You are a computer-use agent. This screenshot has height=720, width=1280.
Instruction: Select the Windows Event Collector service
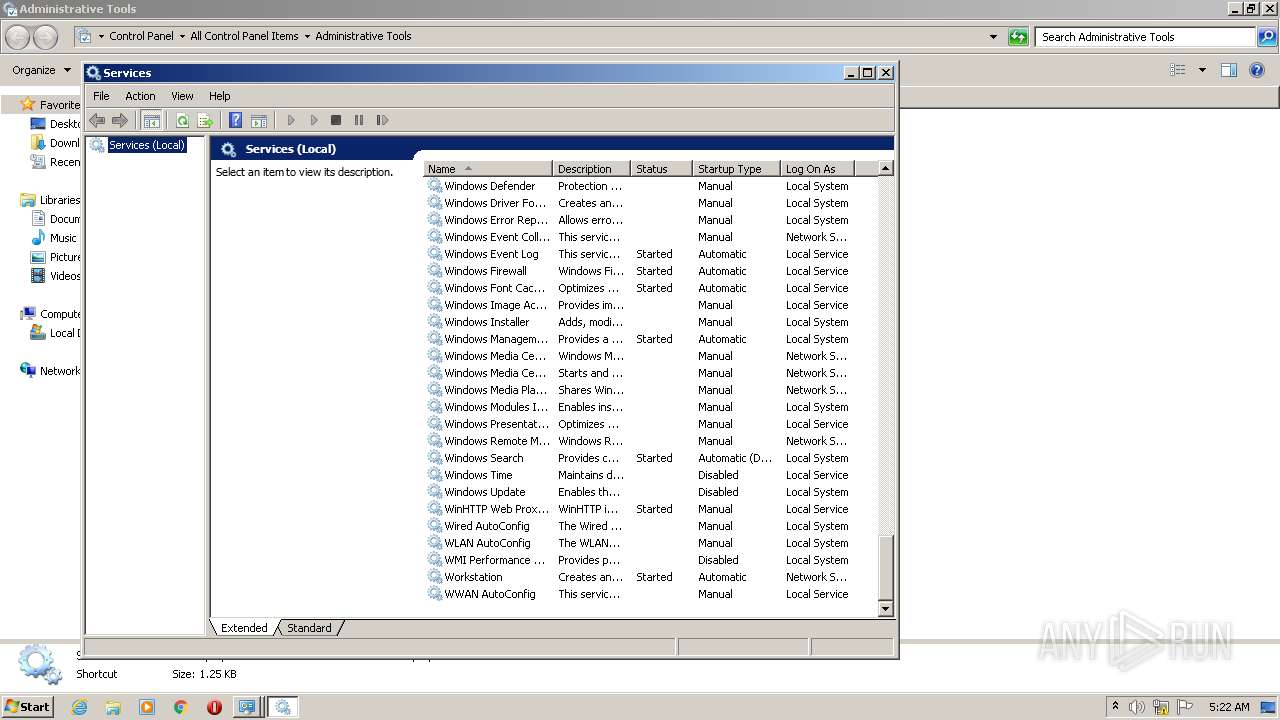(x=650, y=237)
